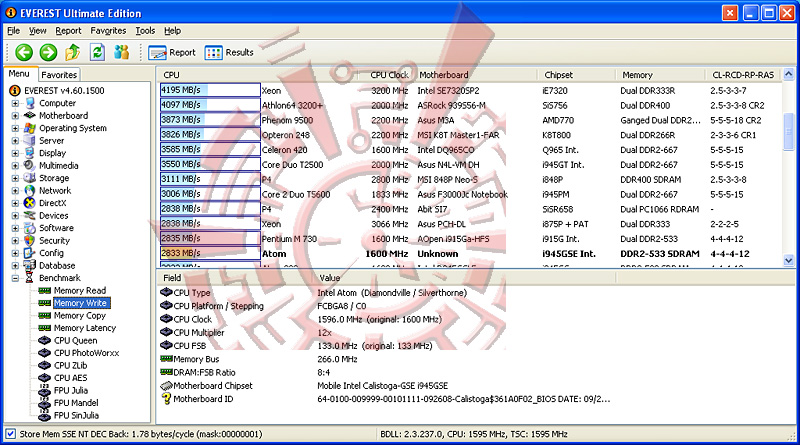Open the Results toolbar button
800x445 pixels.
click(x=229, y=53)
